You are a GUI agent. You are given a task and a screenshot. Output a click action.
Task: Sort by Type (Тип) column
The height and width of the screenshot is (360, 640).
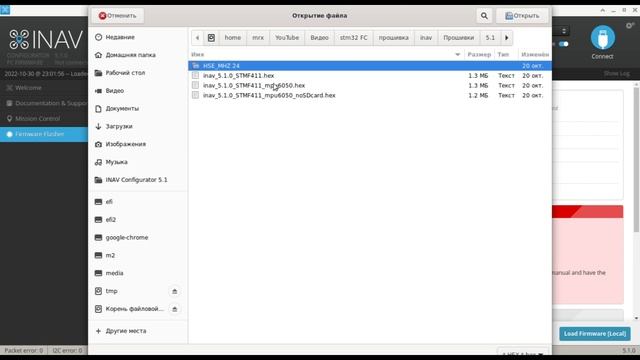(x=505, y=54)
